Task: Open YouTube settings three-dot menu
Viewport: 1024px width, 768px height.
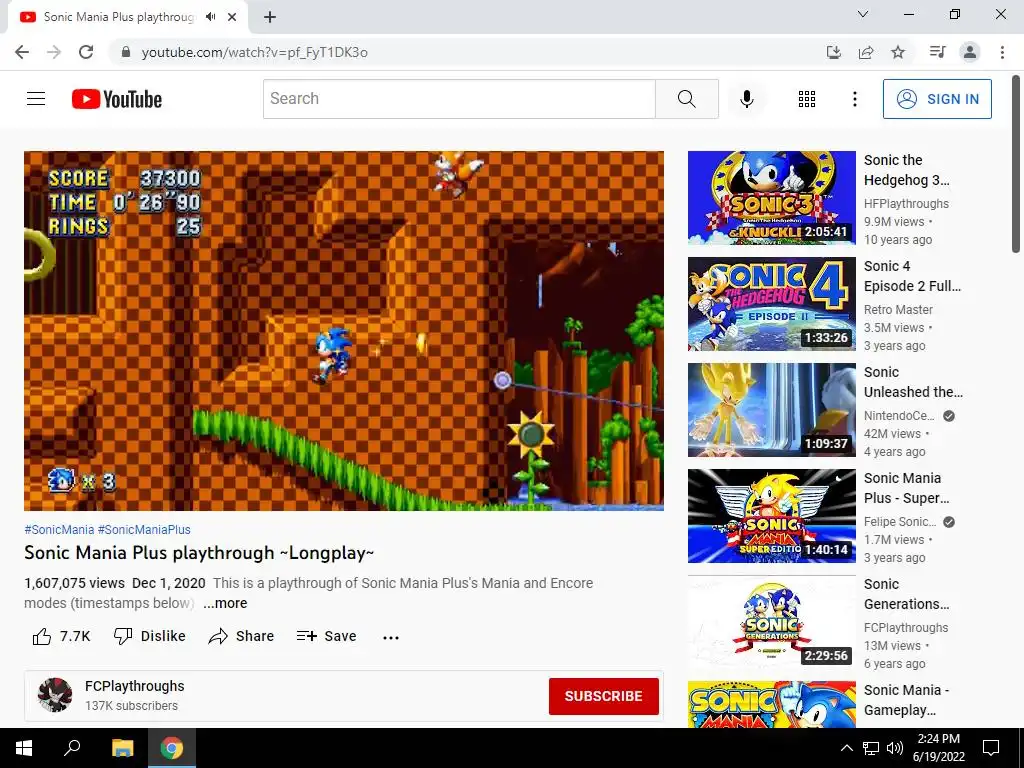Action: (x=854, y=99)
